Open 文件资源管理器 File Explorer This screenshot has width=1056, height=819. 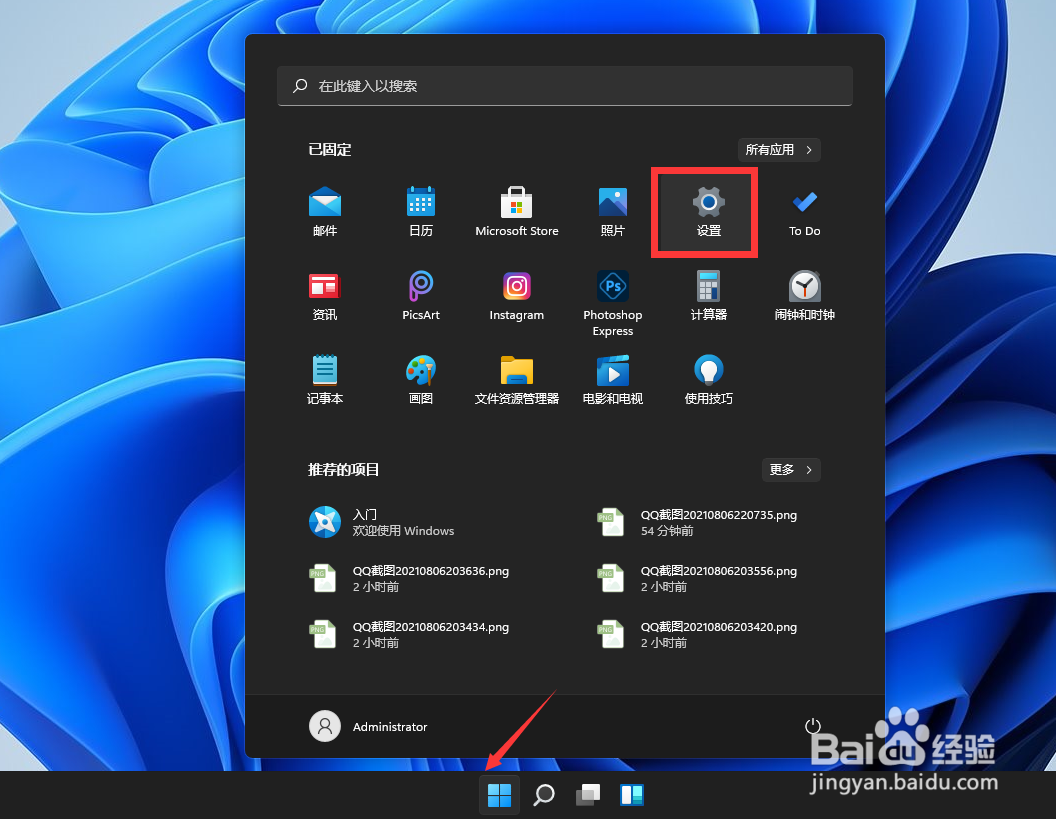tap(517, 380)
